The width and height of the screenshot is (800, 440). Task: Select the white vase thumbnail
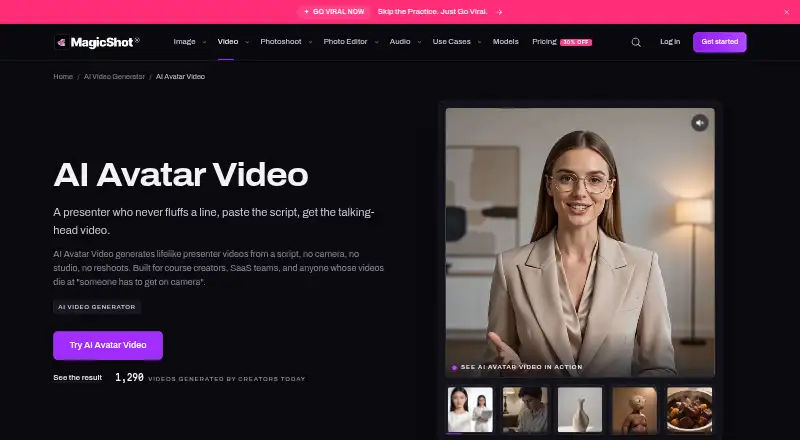(x=580, y=409)
